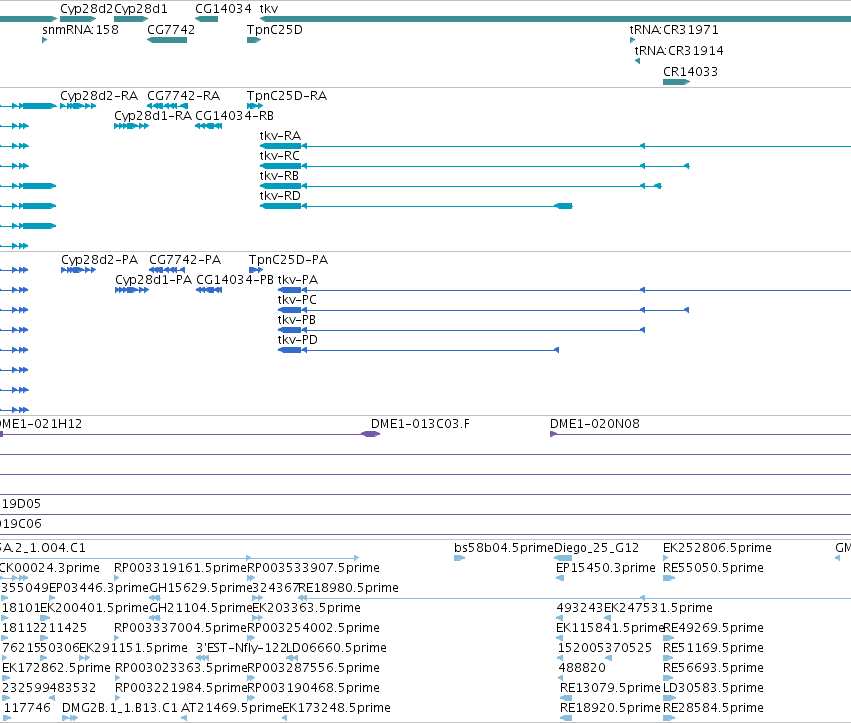Screen dimensions: 851x723
Task: Select the TpnC25D-PA protein label
Action: point(288,259)
